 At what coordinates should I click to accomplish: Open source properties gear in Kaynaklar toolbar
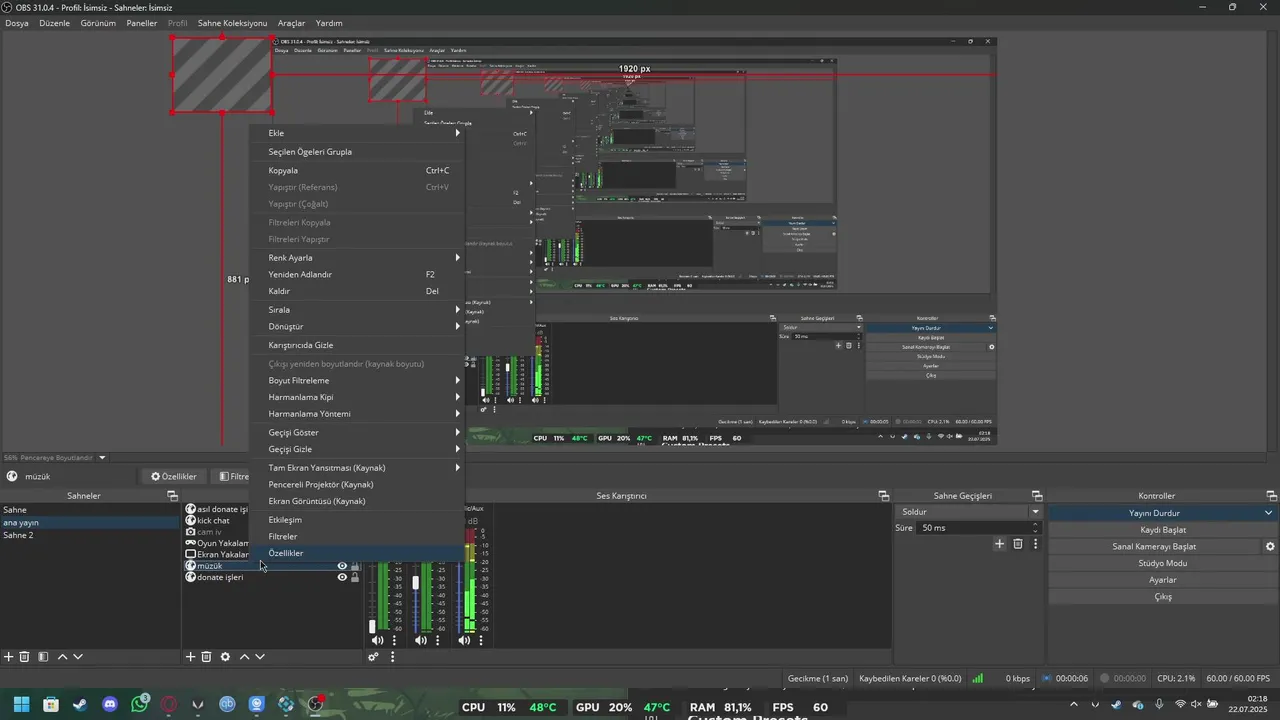point(225,657)
